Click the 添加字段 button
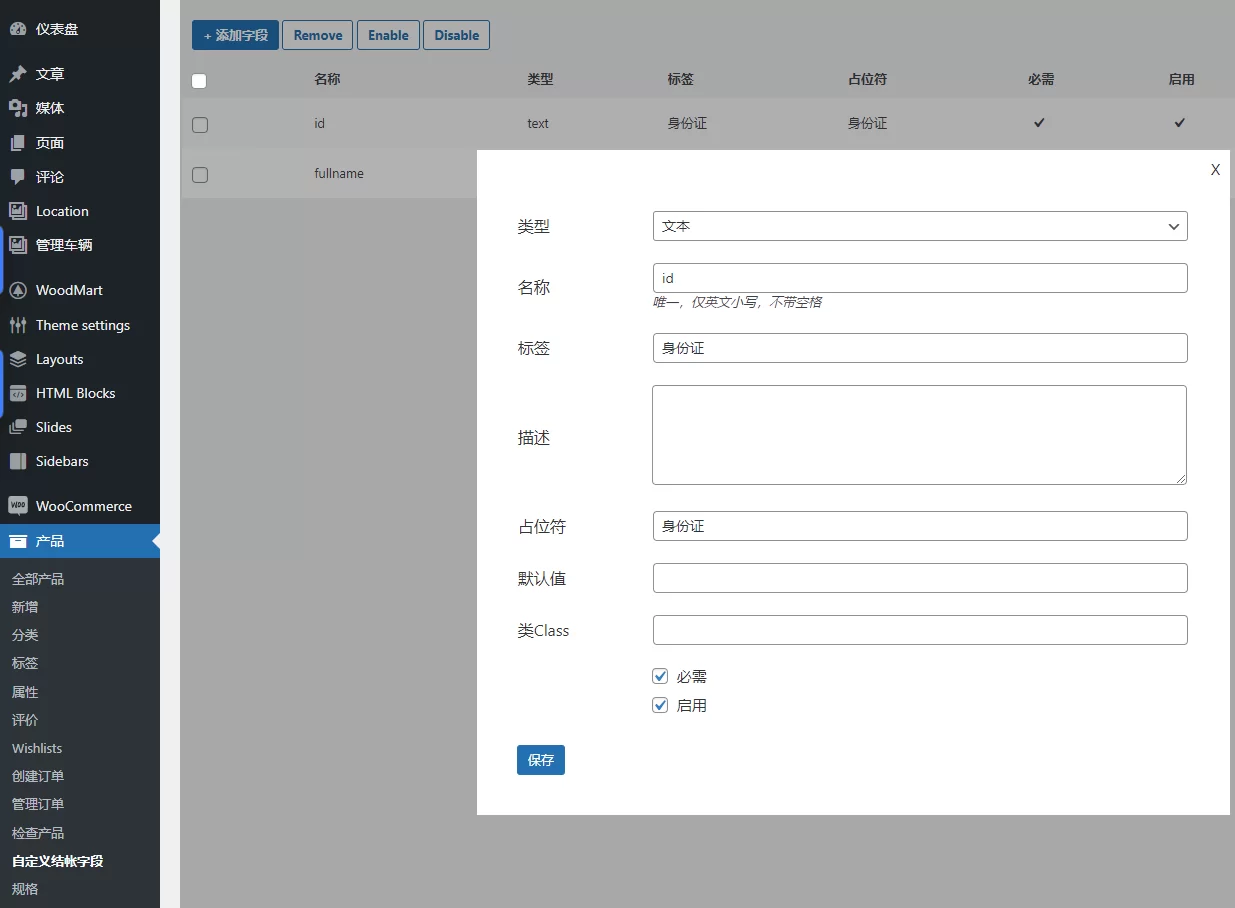 tap(235, 35)
